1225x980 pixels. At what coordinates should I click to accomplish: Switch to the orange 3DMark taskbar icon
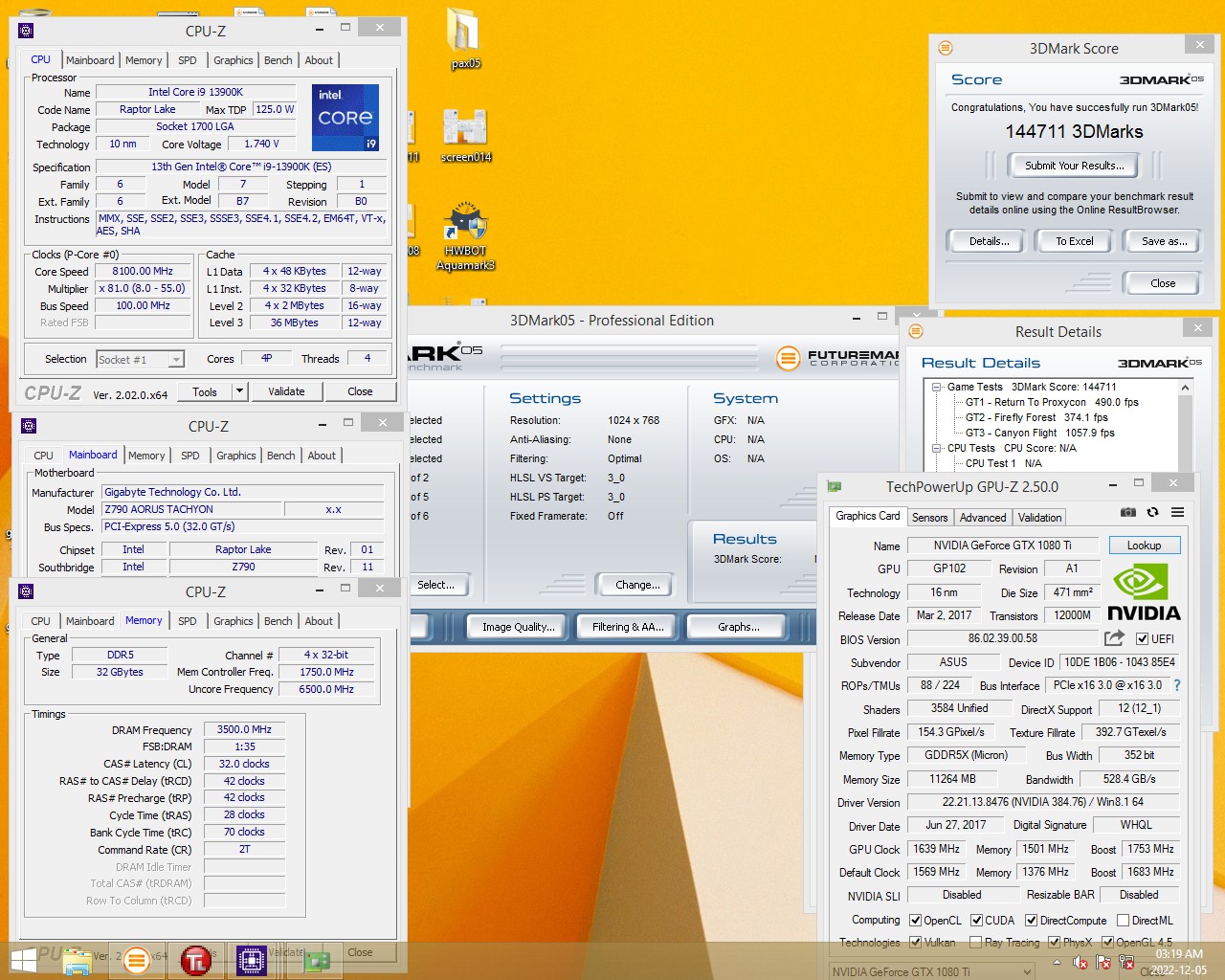coord(137,961)
